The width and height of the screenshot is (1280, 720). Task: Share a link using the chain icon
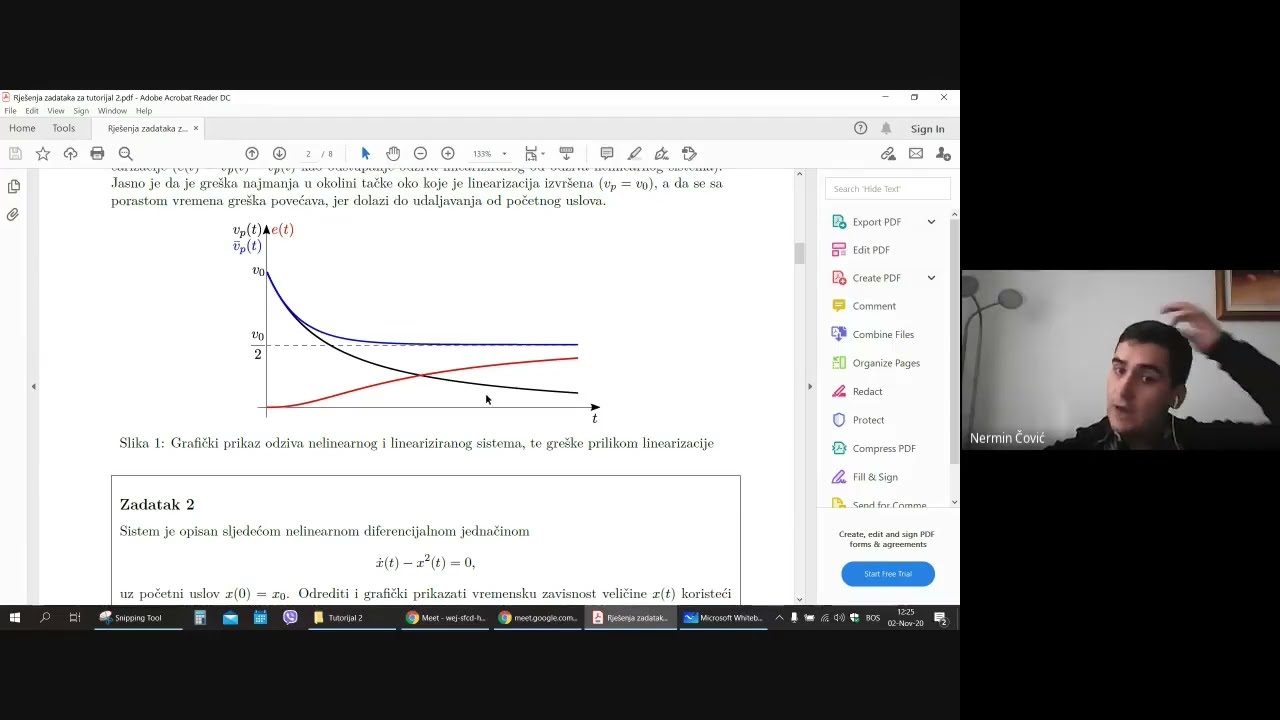pos(888,153)
